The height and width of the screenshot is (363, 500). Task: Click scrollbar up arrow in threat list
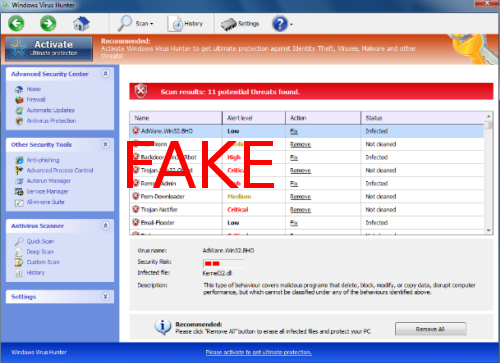[x=488, y=116]
